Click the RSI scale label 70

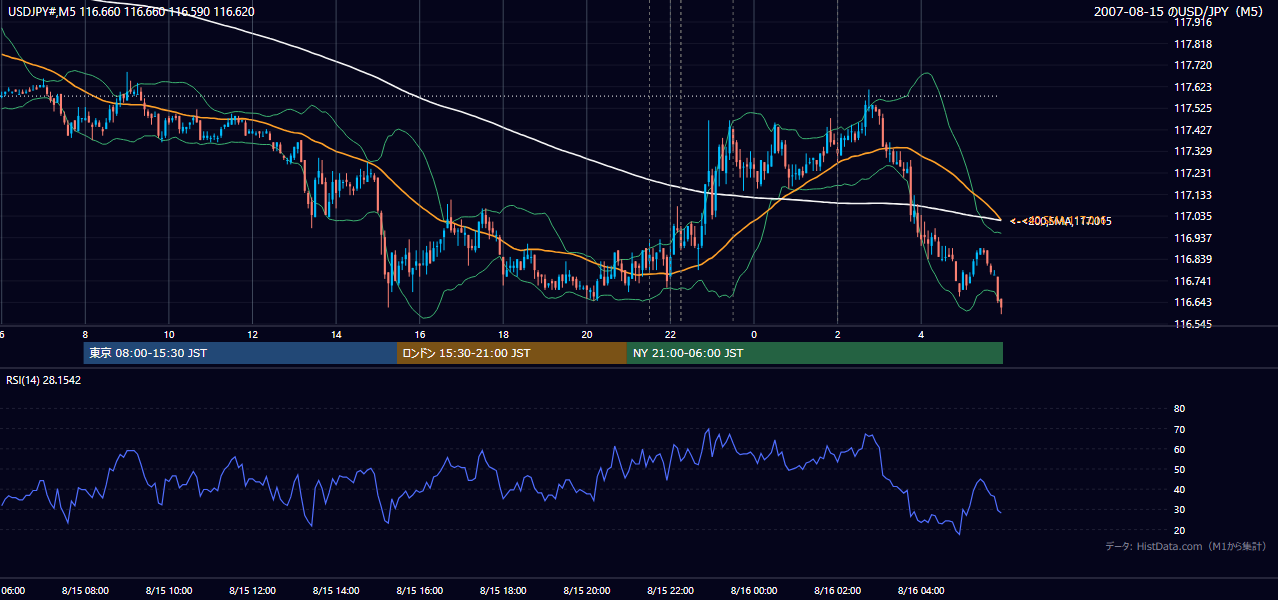point(1179,429)
